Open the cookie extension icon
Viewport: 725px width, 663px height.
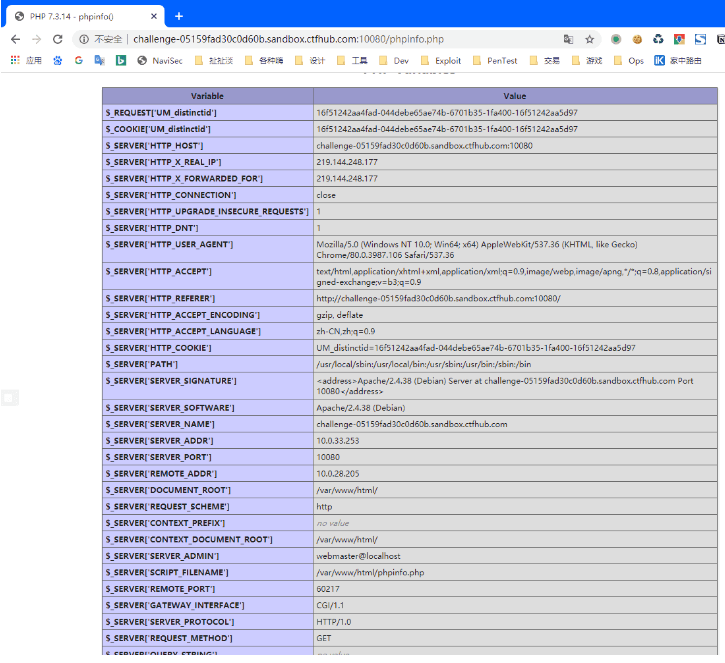click(x=637, y=39)
